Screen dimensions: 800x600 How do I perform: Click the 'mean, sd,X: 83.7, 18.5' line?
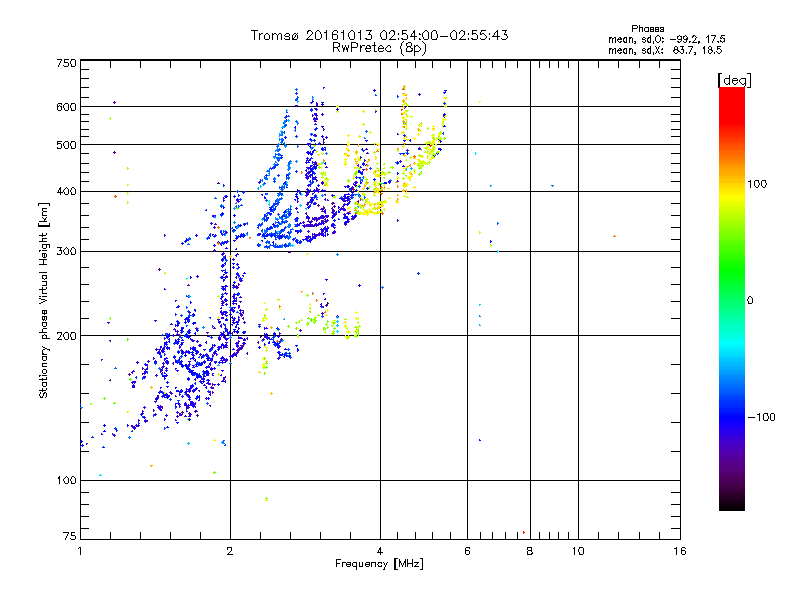click(665, 50)
